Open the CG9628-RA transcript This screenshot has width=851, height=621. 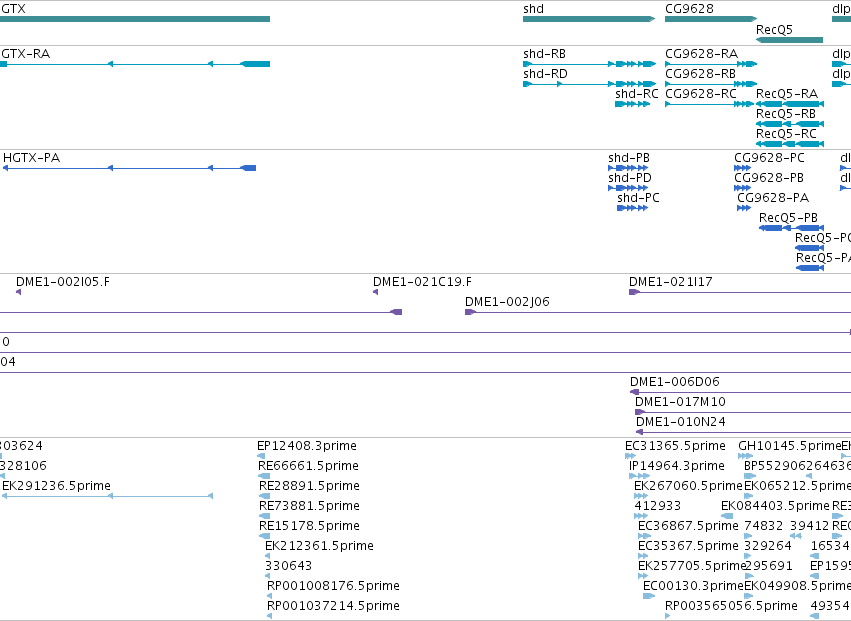[x=710, y=64]
